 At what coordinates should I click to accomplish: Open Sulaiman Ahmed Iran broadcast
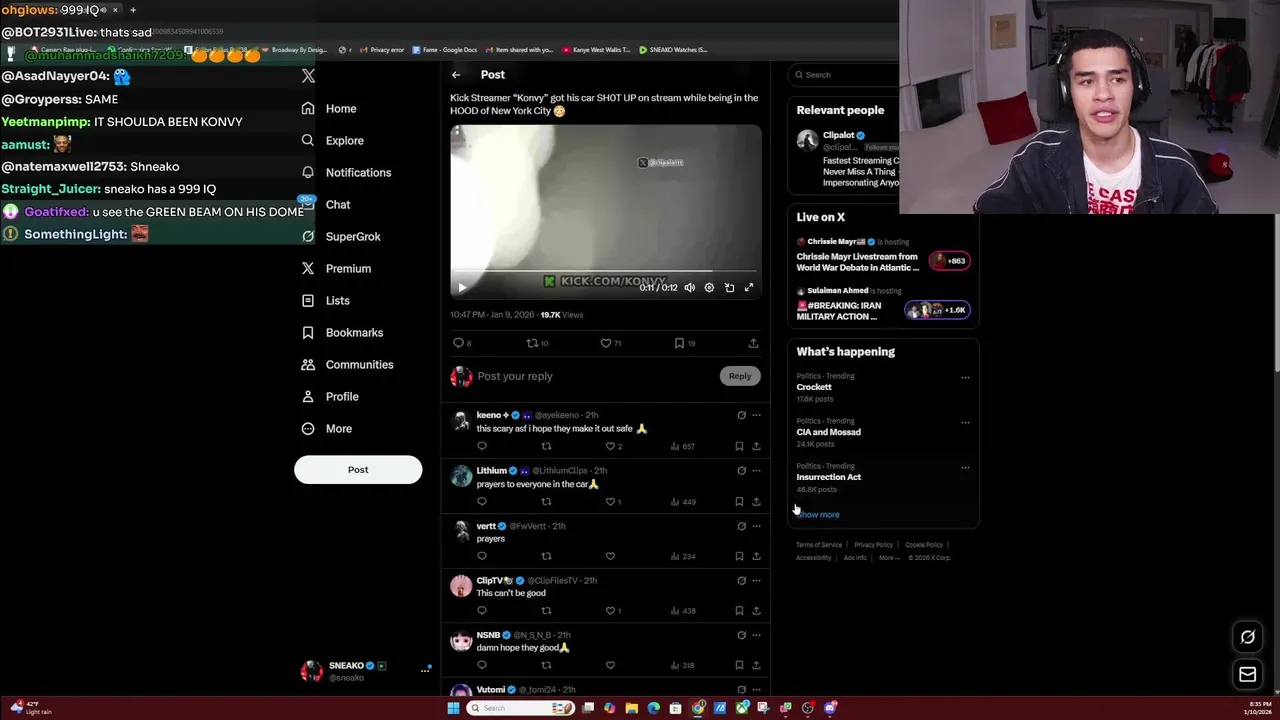(x=883, y=305)
